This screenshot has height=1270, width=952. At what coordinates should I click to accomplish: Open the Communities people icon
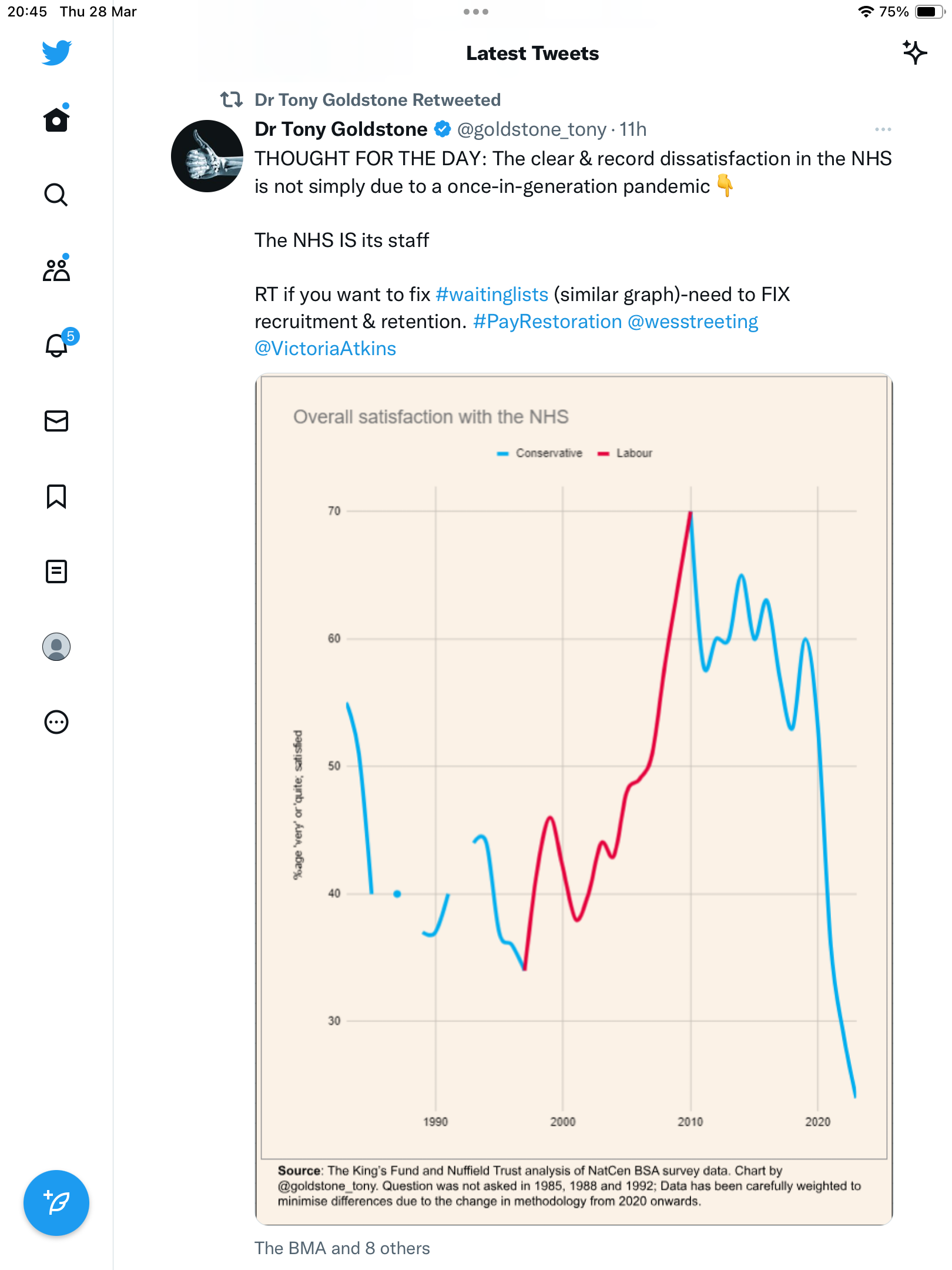pos(56,269)
